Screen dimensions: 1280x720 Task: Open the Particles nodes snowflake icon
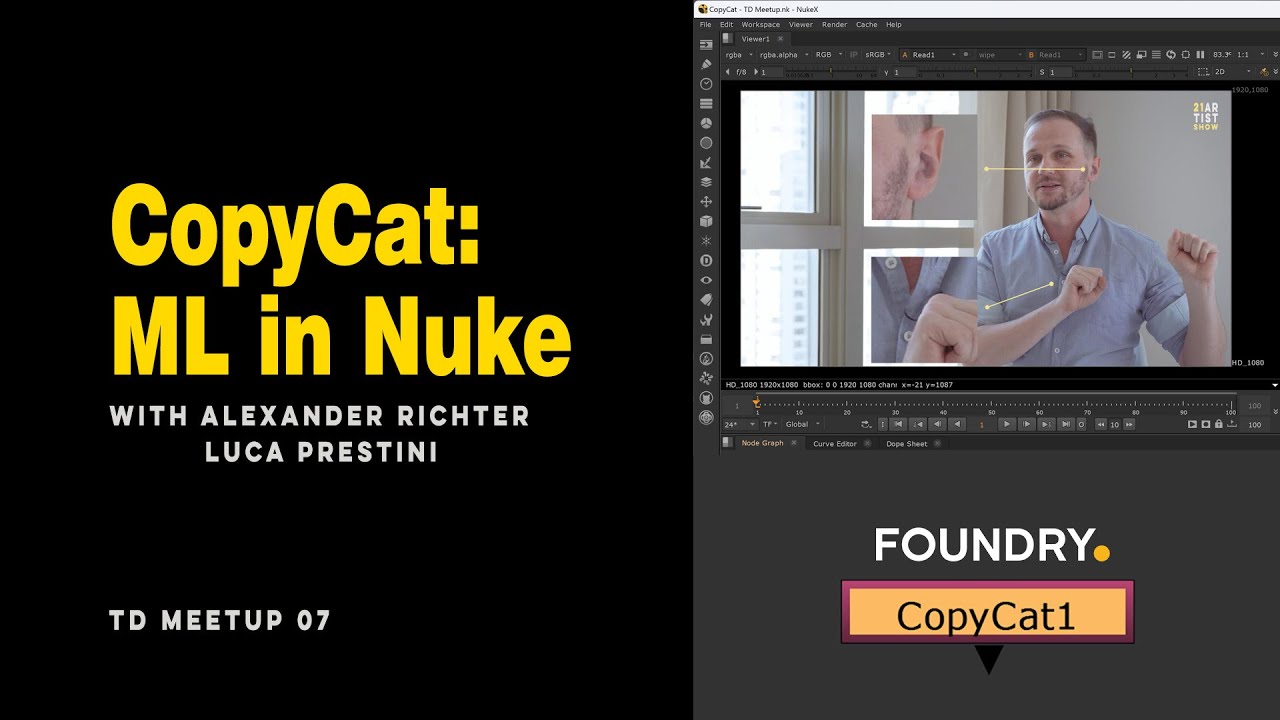tap(706, 241)
